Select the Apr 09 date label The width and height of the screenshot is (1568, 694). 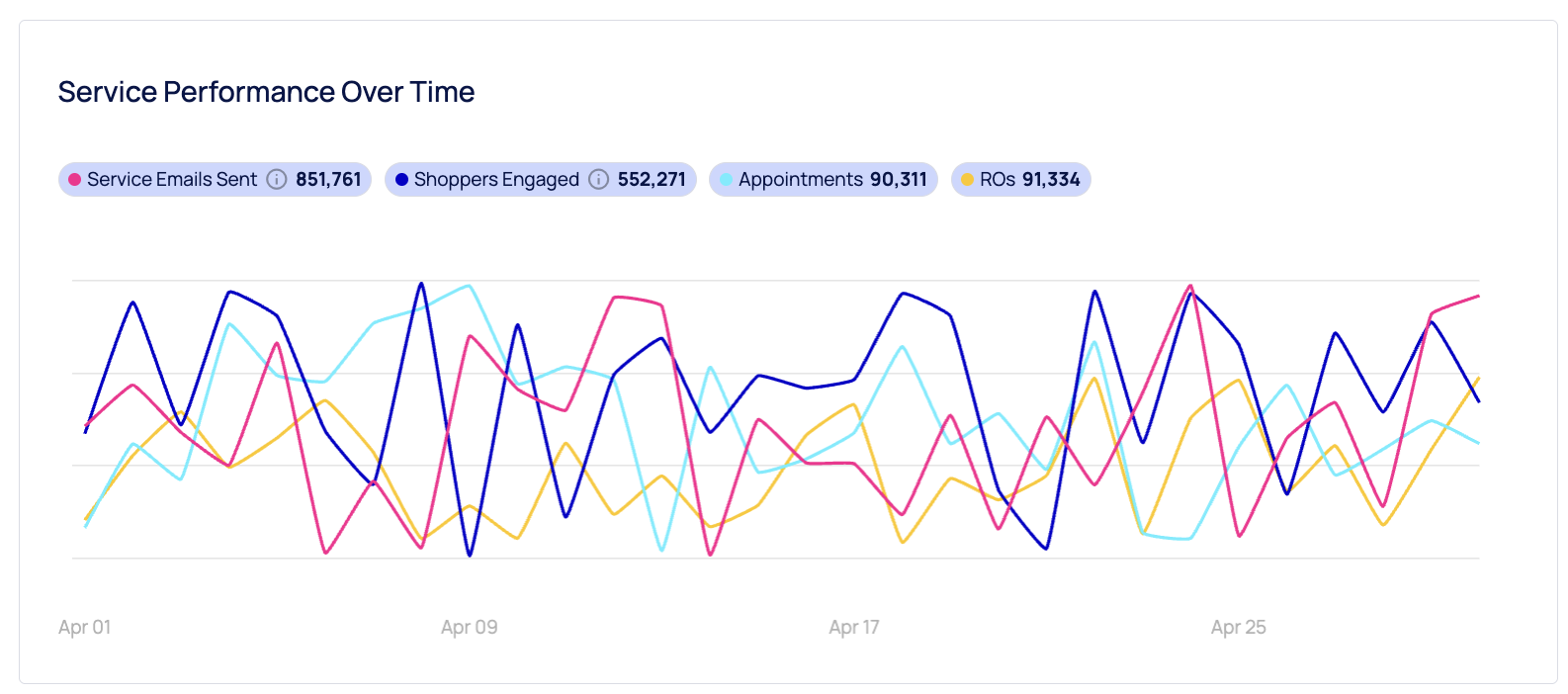coord(470,627)
